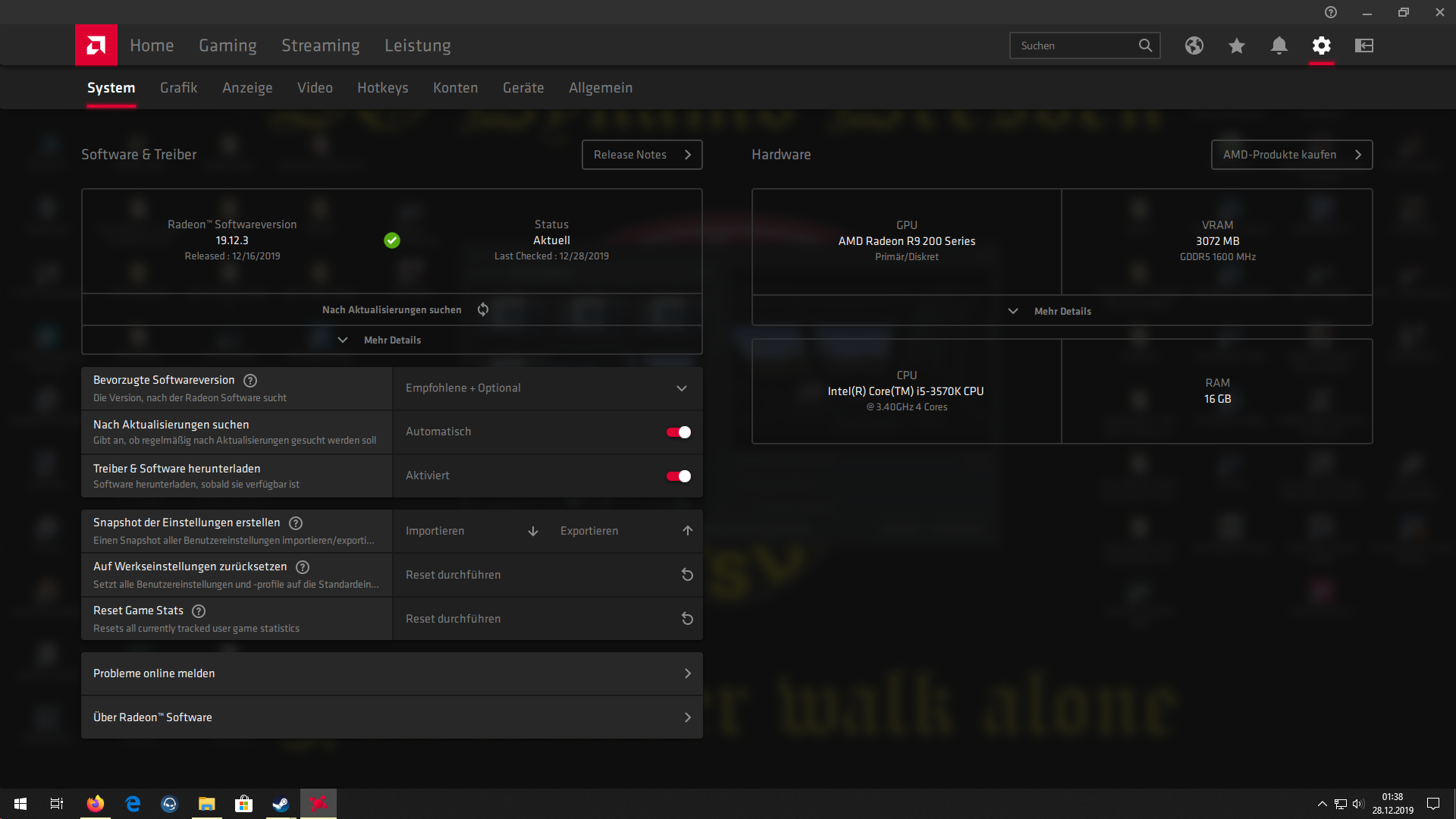This screenshot has width=1456, height=819.
Task: Open Steam from the taskbar
Action: (281, 804)
